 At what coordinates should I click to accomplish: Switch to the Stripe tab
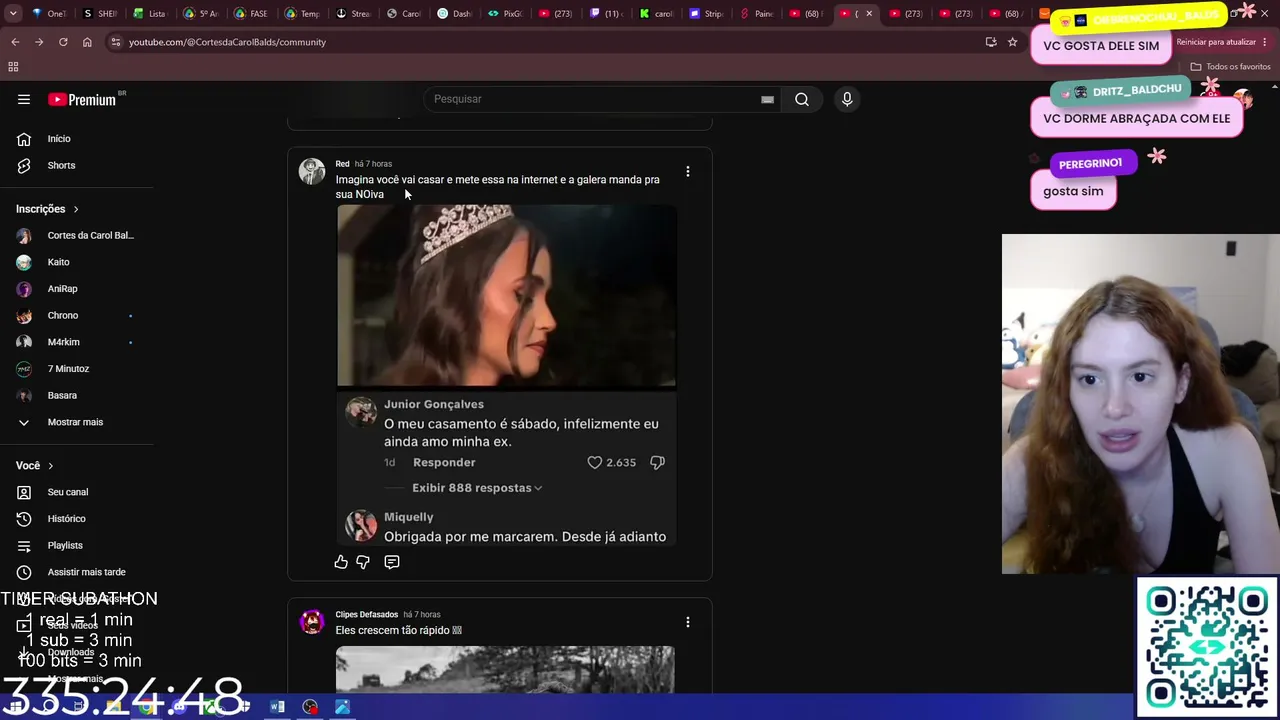pos(707,14)
